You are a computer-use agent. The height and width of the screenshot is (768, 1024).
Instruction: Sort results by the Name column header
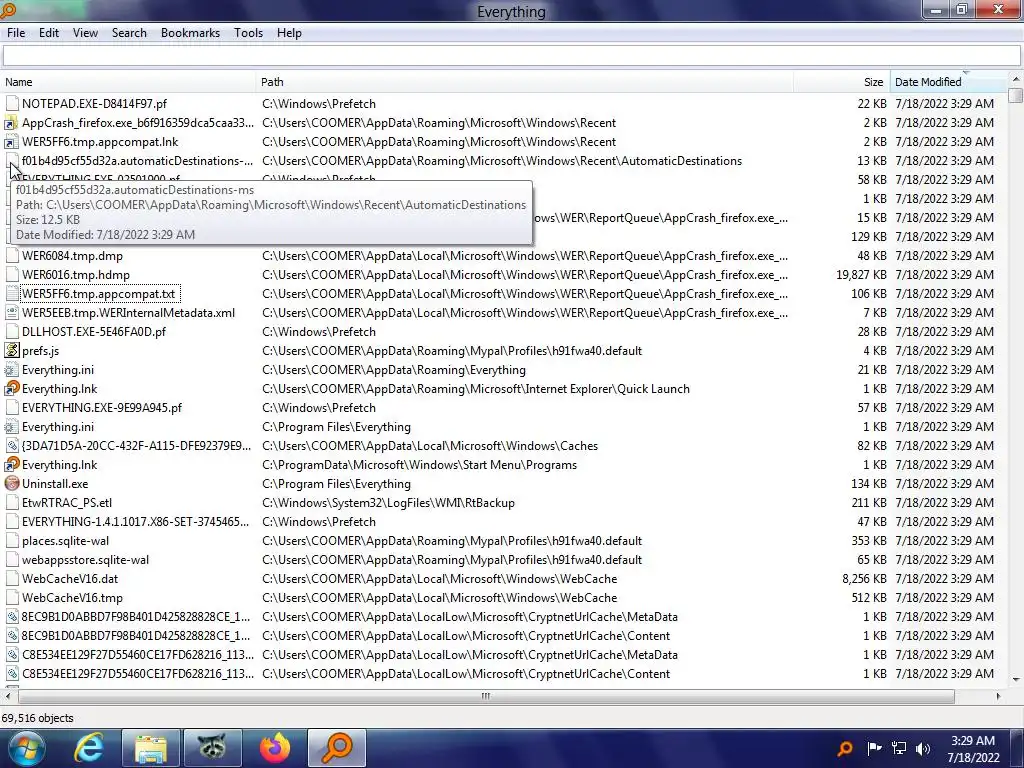coord(129,82)
